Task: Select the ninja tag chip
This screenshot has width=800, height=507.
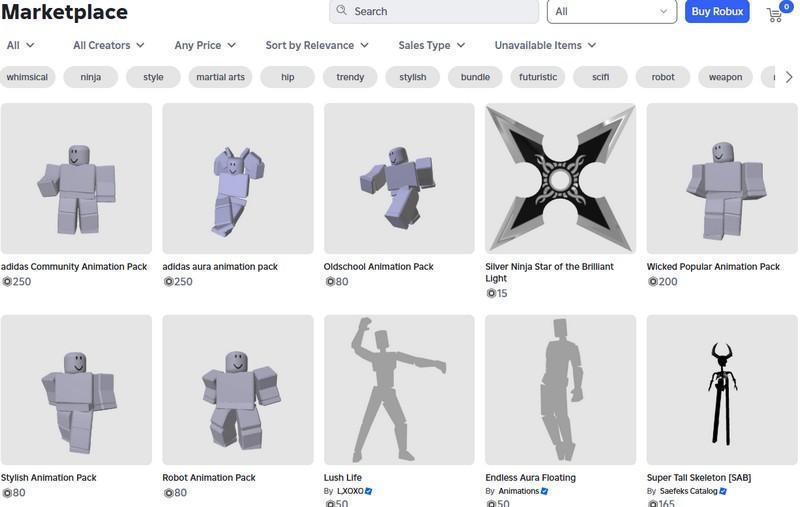Action: [x=91, y=77]
